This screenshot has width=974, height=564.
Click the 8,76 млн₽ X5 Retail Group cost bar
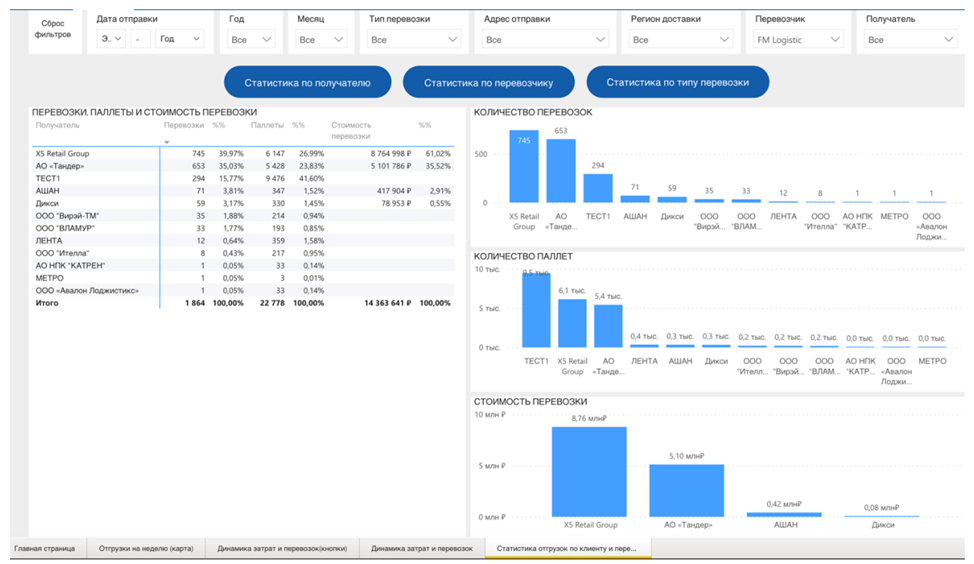[589, 472]
